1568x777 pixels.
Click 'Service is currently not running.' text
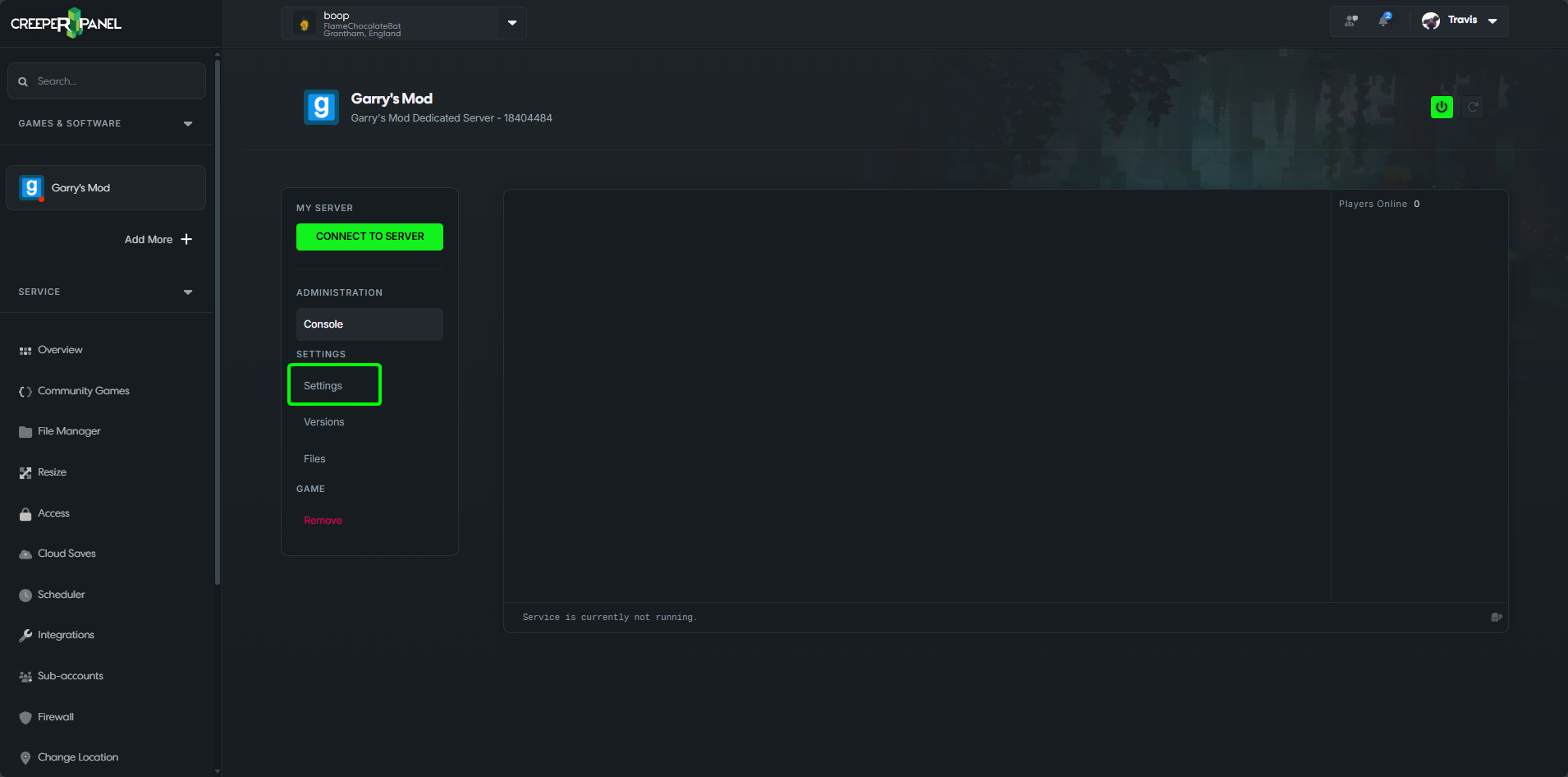pyautogui.click(x=609, y=618)
